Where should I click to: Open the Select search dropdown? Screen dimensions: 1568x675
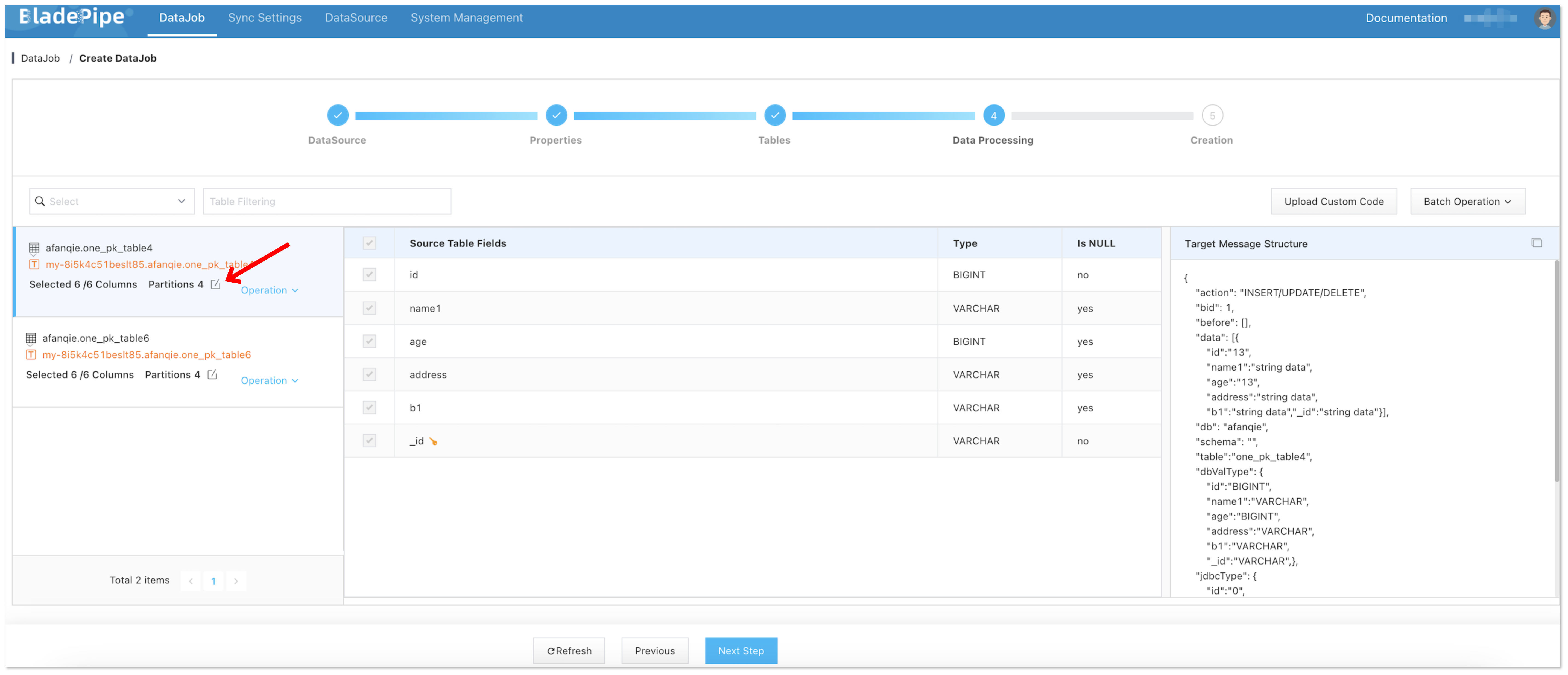tap(112, 202)
